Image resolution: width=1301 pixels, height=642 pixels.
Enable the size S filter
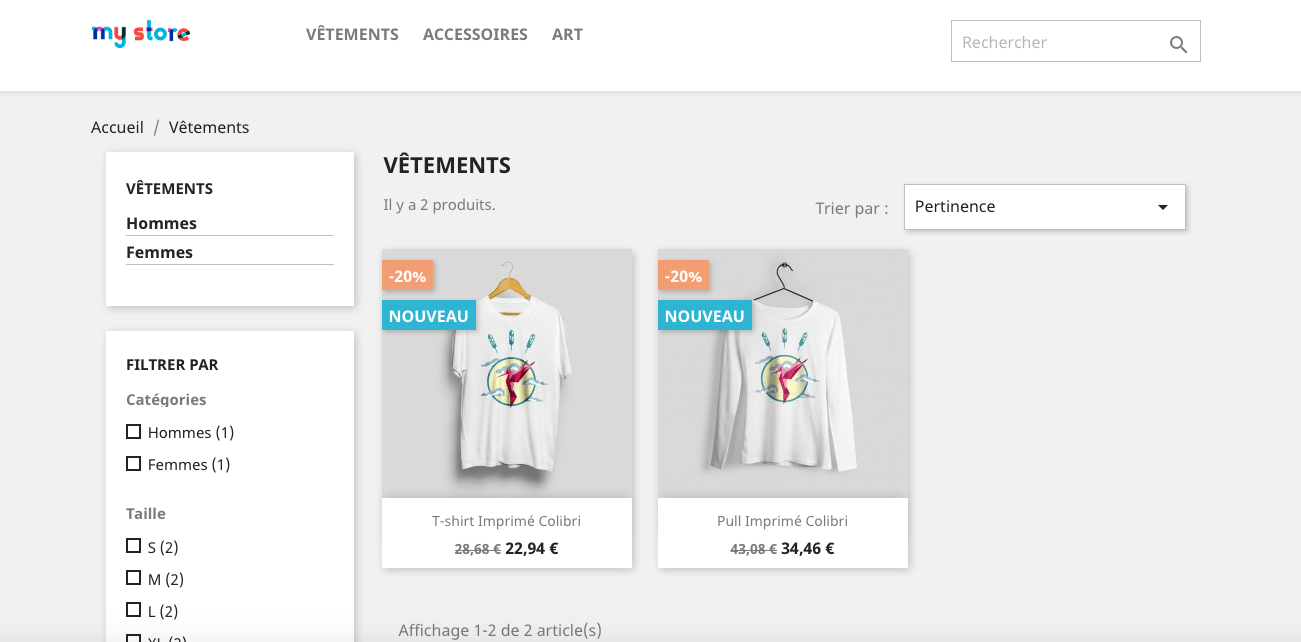coord(133,546)
